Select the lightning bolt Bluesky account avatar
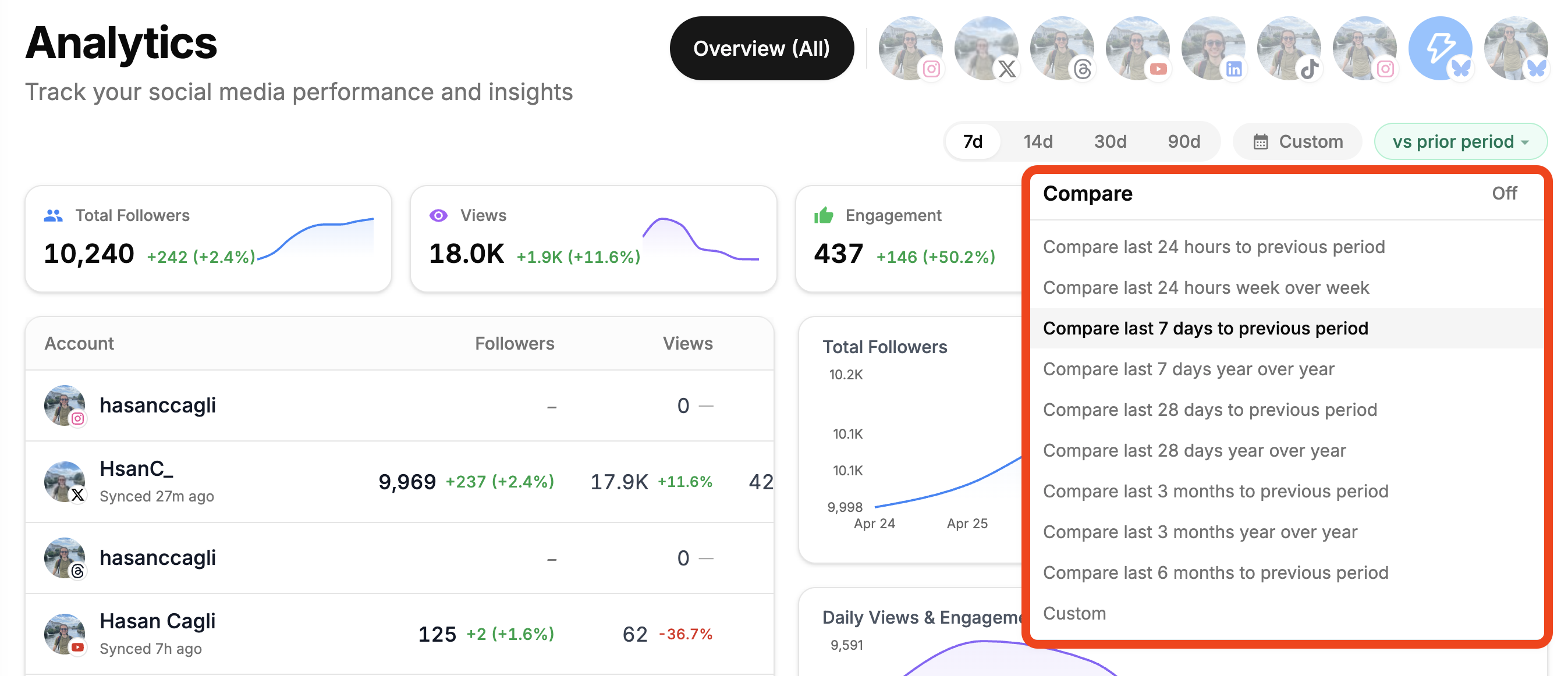 1440,48
